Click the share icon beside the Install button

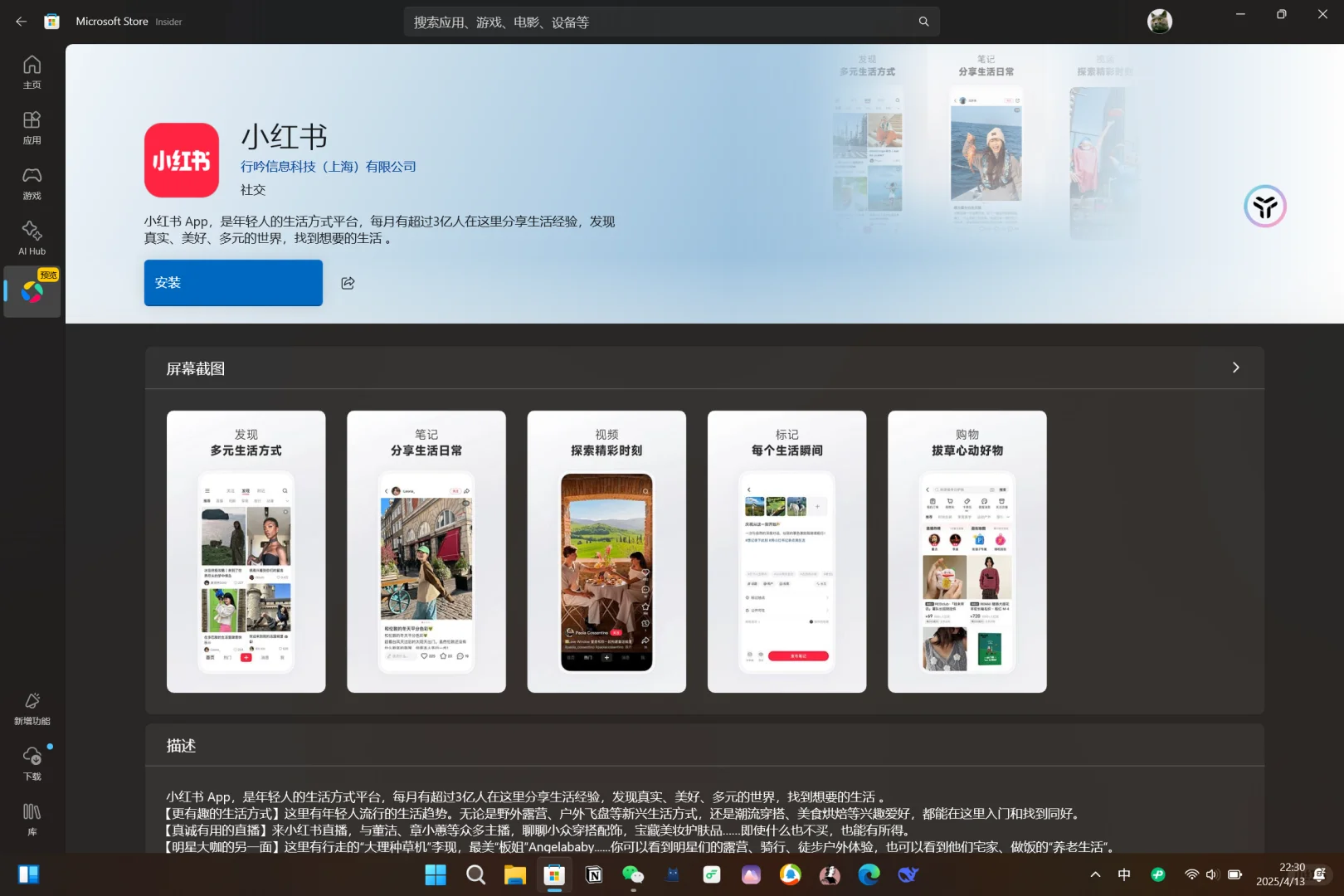(348, 282)
